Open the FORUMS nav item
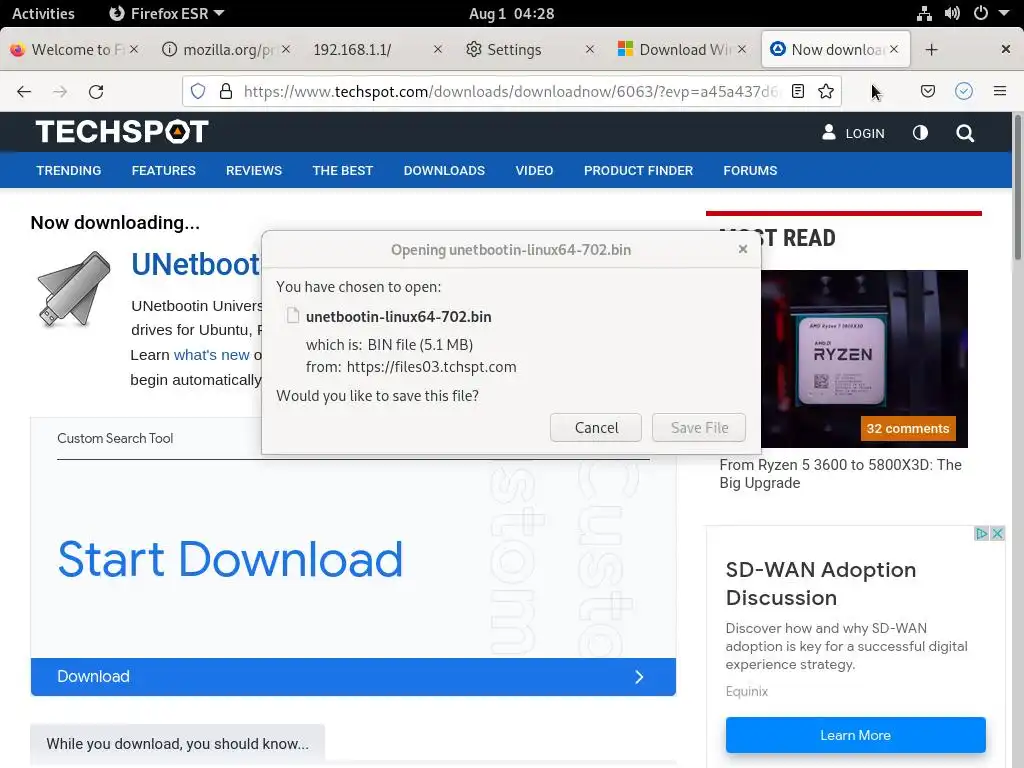This screenshot has width=1024, height=768. coord(750,170)
